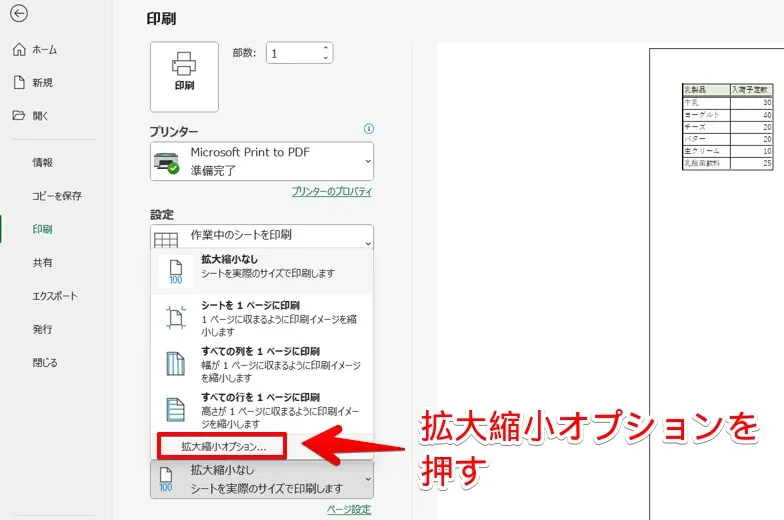Click the worksheet grid icon in 作業中のシート

[x=166, y=240]
